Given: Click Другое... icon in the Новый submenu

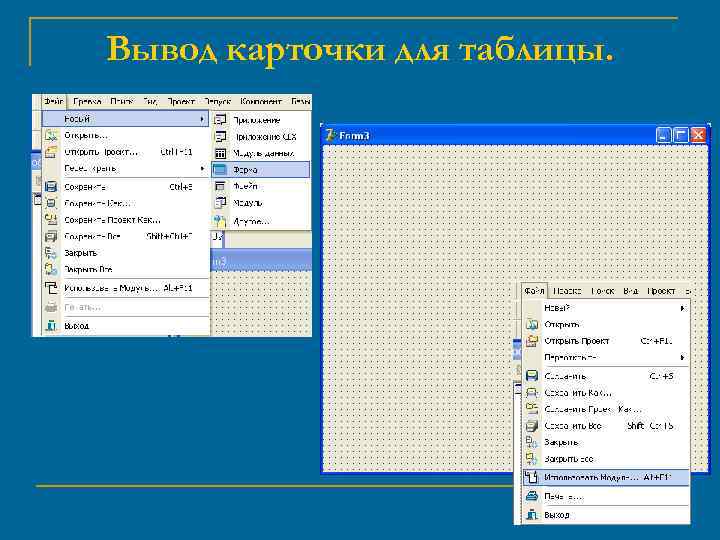Looking at the screenshot, I should coord(221,221).
